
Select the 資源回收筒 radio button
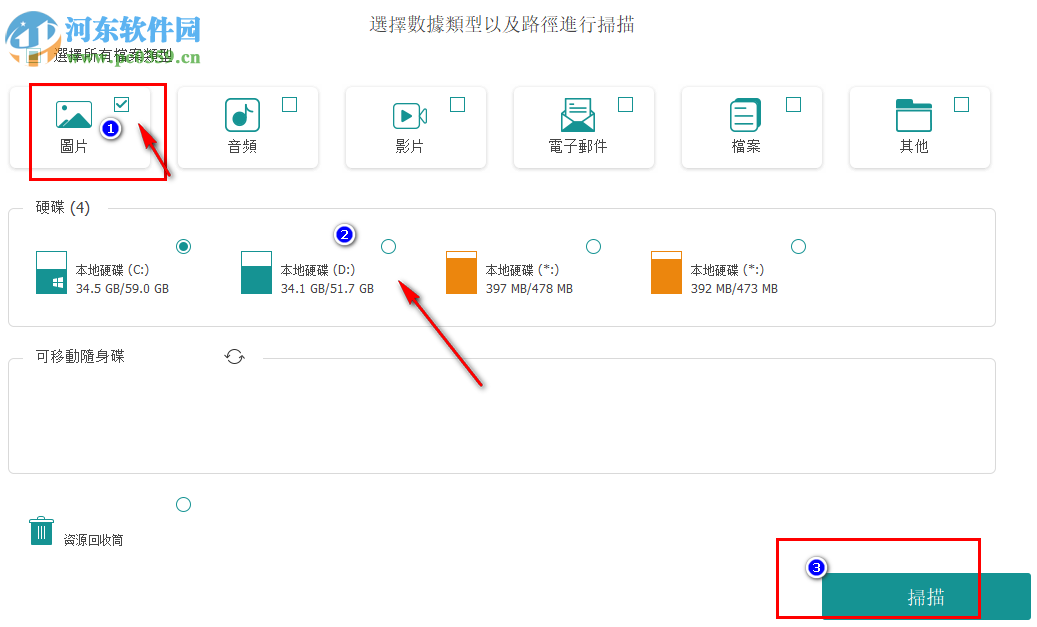183,504
